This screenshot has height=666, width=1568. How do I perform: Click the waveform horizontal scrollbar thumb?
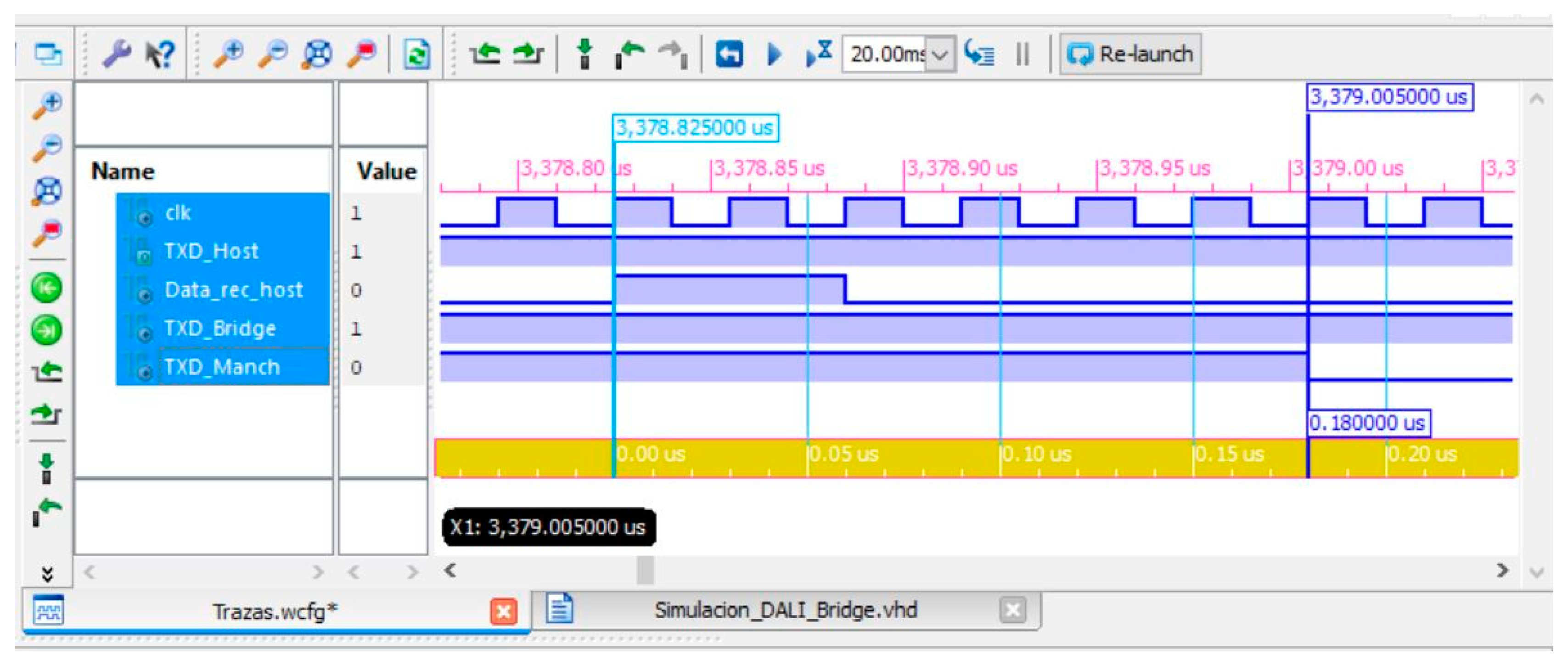click(645, 570)
